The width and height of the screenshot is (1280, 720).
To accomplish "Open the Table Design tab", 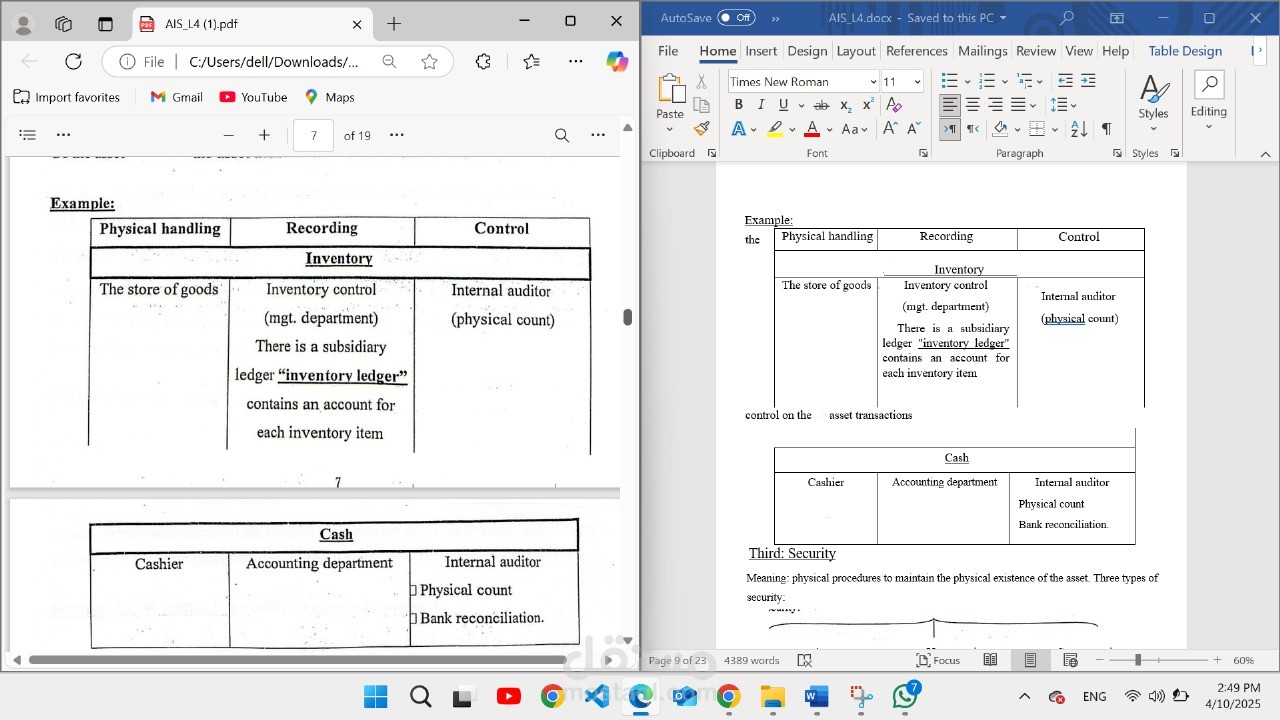I will coord(1185,51).
